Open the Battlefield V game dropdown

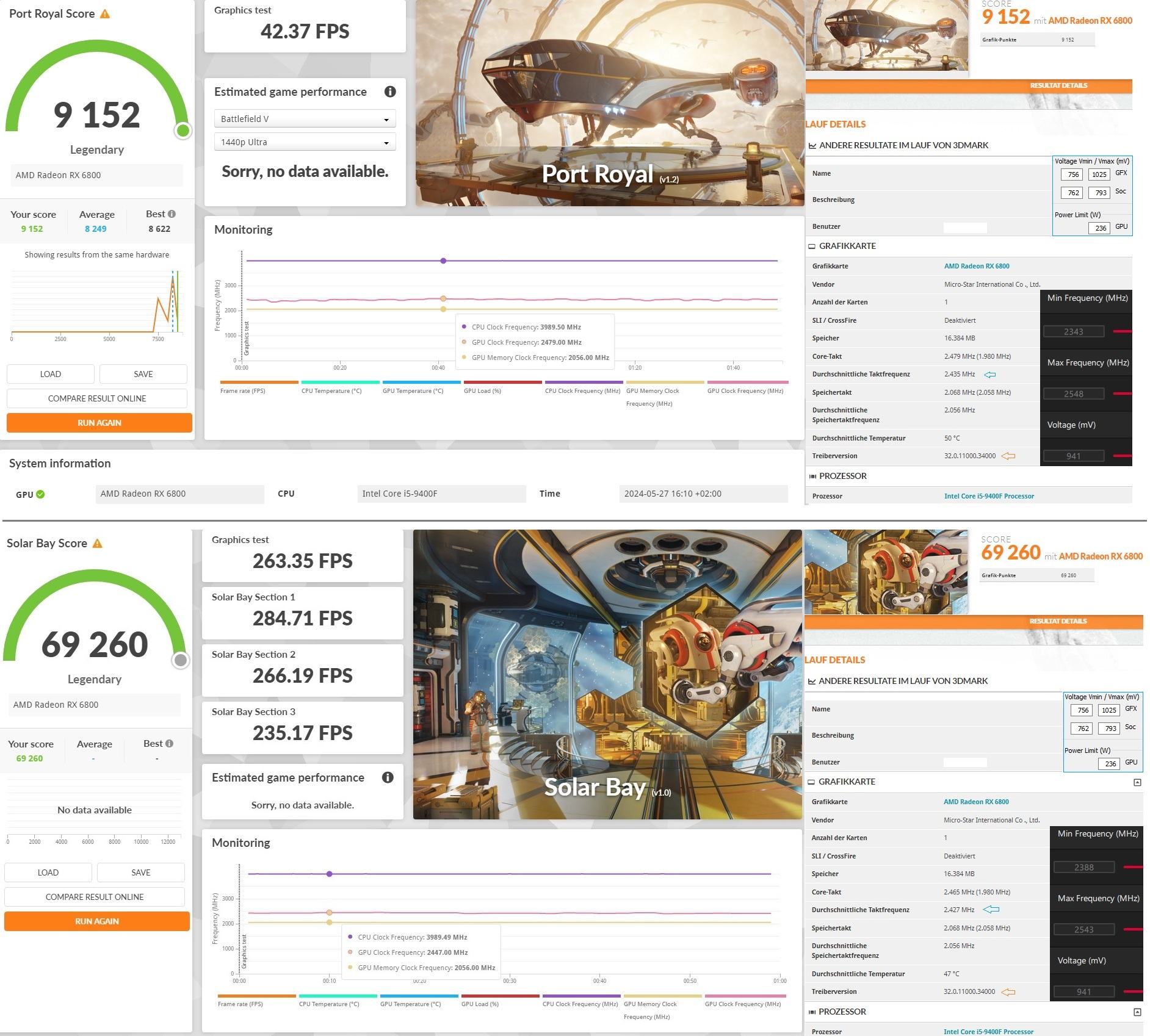click(305, 118)
